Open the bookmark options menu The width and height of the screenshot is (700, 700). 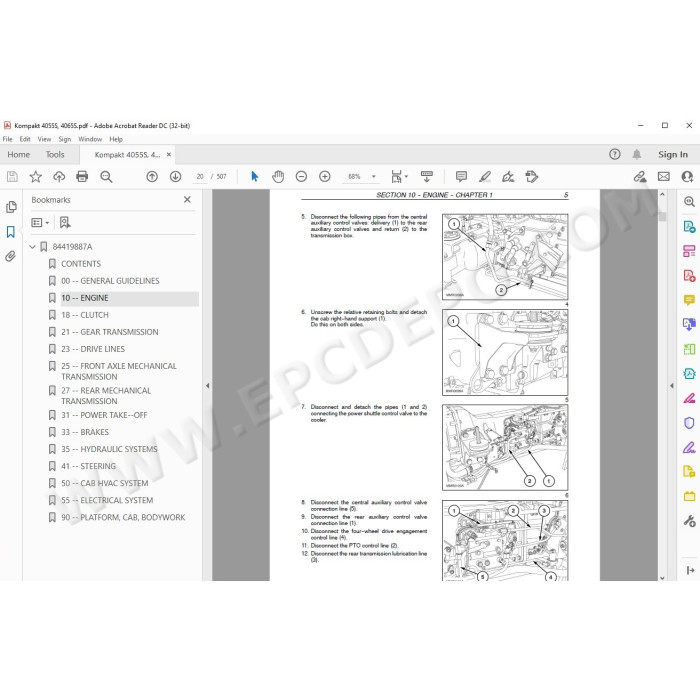point(40,222)
